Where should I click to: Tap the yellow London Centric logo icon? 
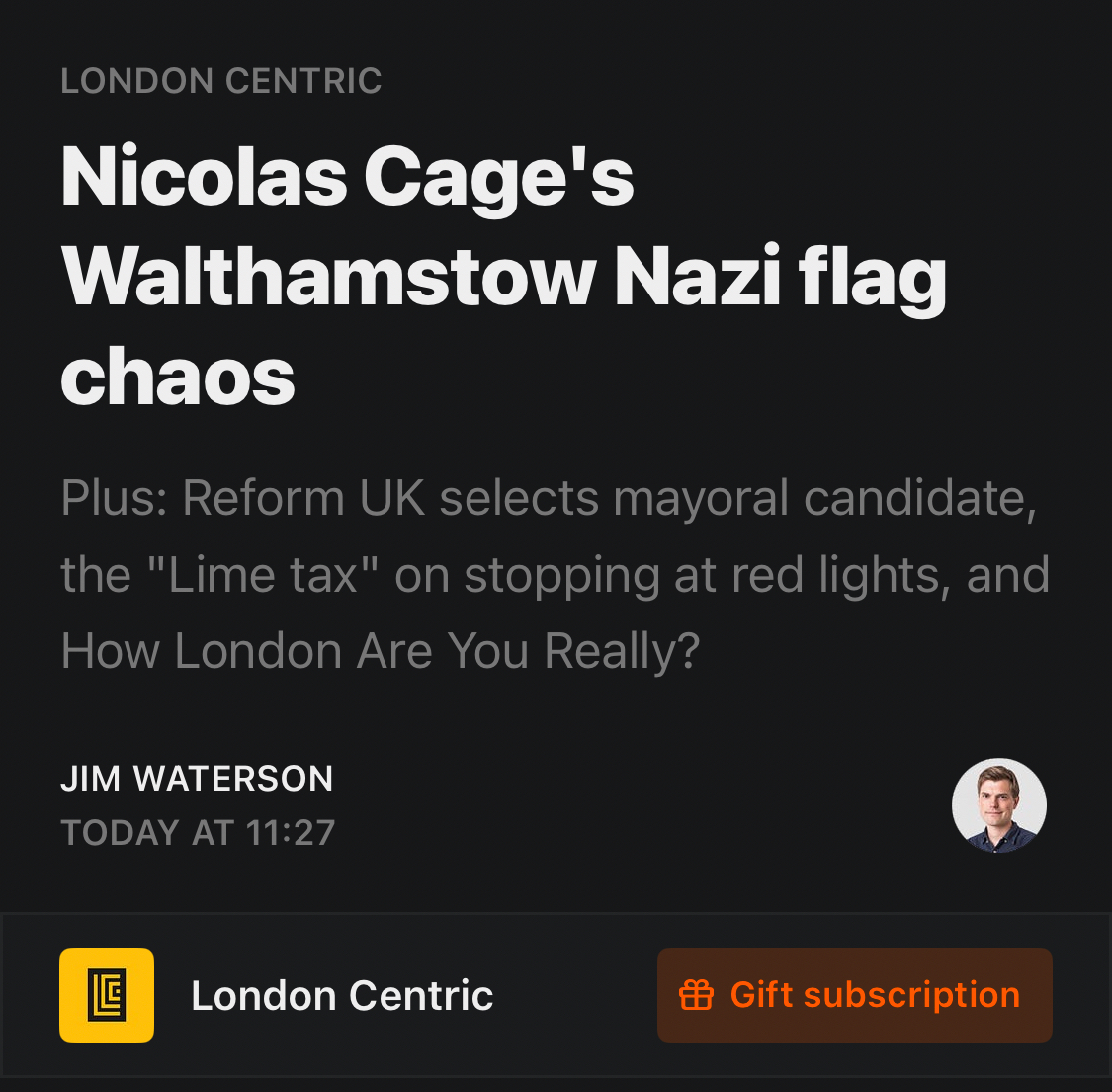(x=107, y=995)
